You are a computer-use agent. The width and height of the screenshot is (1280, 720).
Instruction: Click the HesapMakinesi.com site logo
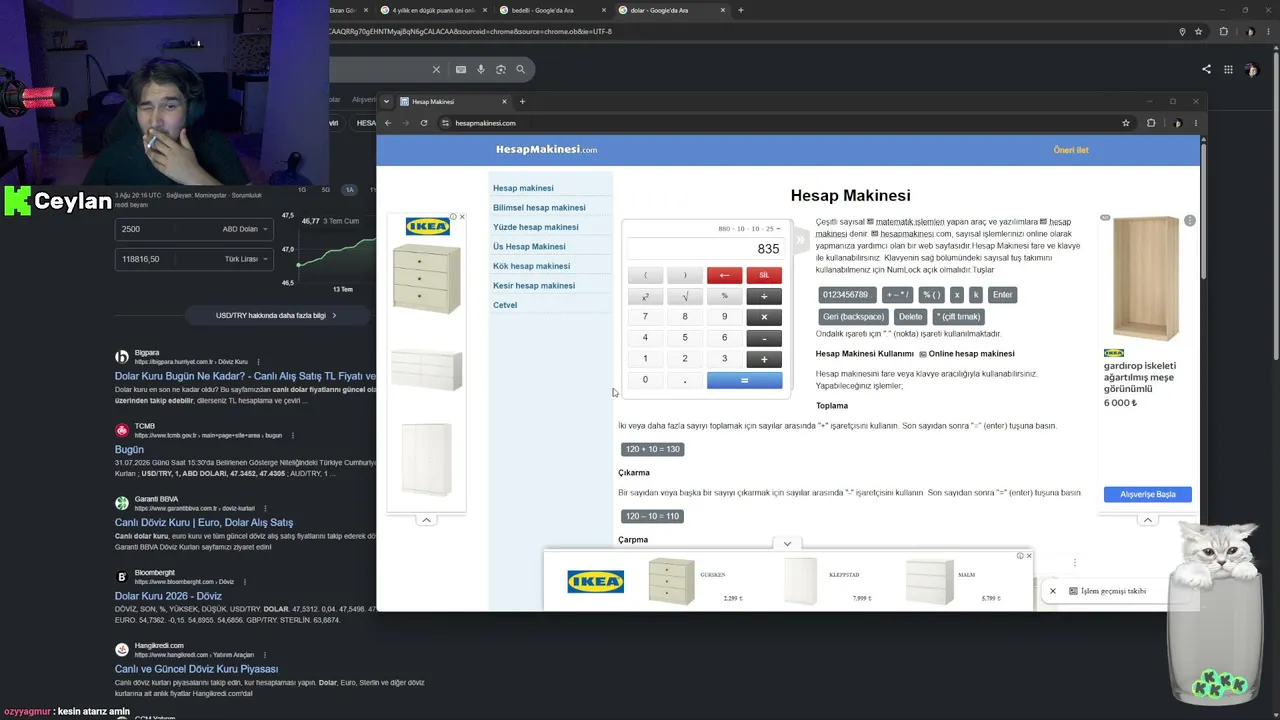tap(546, 150)
